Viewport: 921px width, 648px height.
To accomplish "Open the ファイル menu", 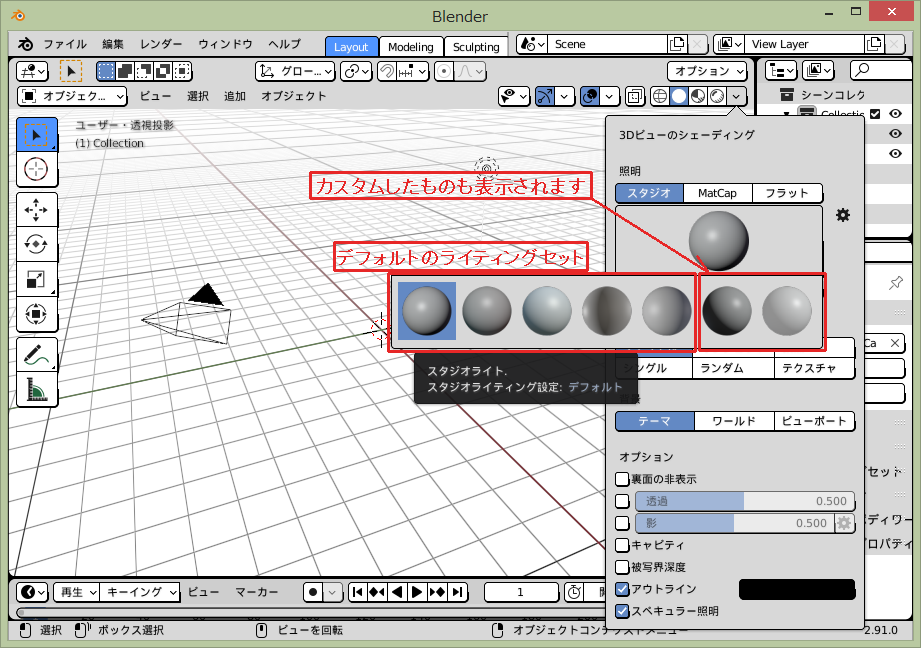I will tap(65, 44).
